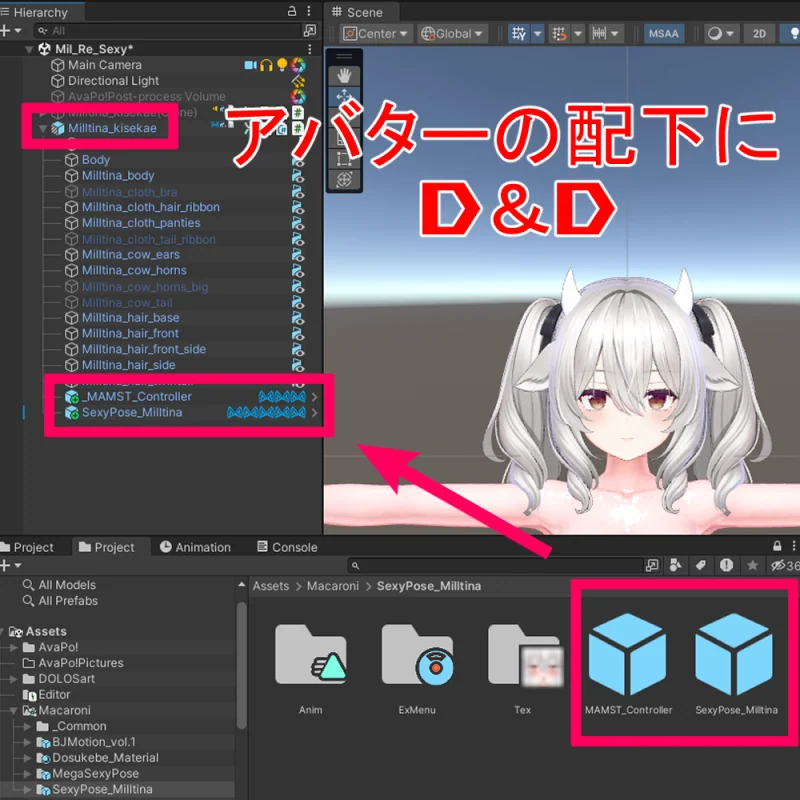Image resolution: width=800 pixels, height=800 pixels.
Task: Open the Hierarchy panel three-dot menu
Action: tap(309, 11)
